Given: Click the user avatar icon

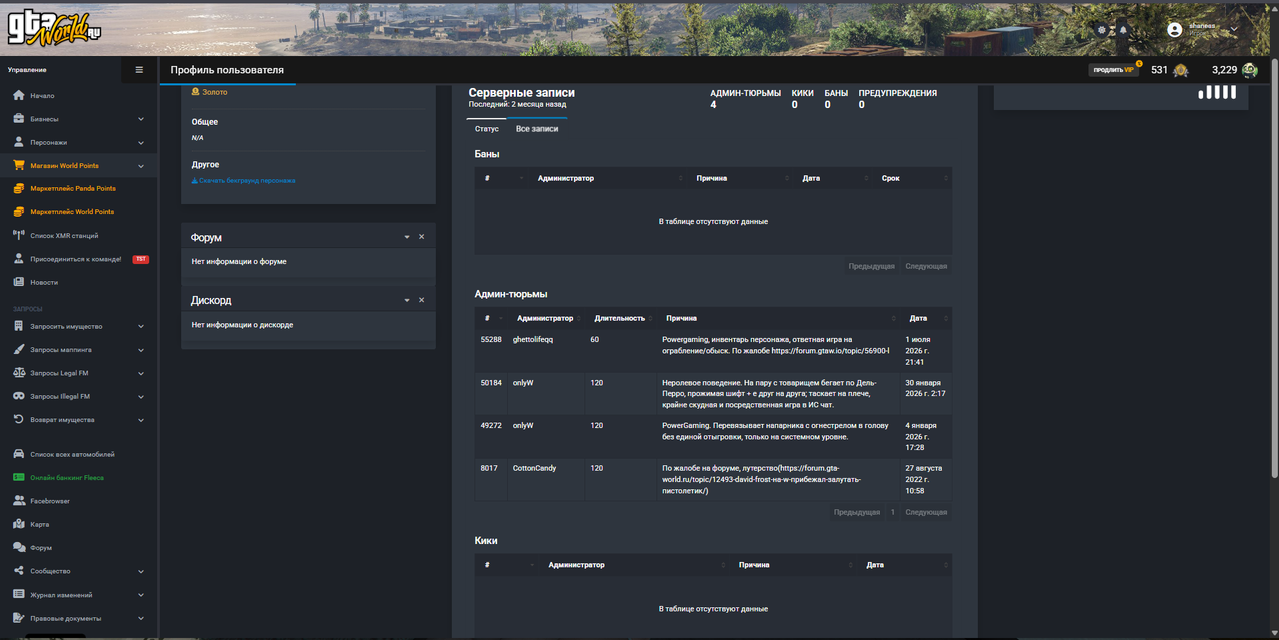Looking at the screenshot, I should pos(1175,30).
